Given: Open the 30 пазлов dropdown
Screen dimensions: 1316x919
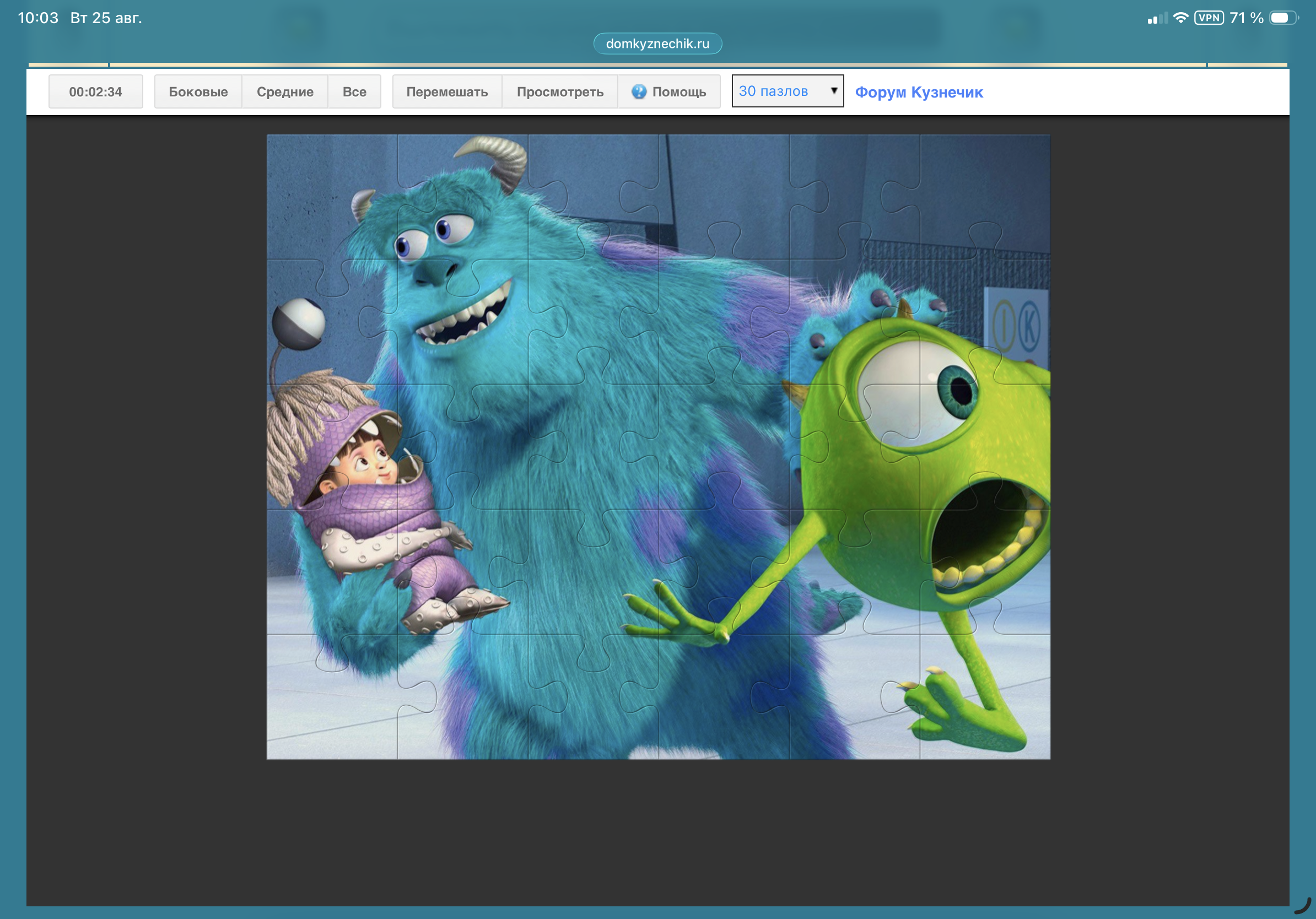Looking at the screenshot, I should 788,91.
